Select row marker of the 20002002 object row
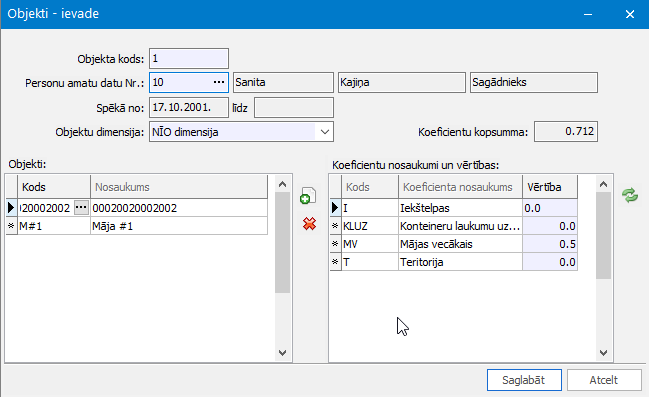 [12, 208]
